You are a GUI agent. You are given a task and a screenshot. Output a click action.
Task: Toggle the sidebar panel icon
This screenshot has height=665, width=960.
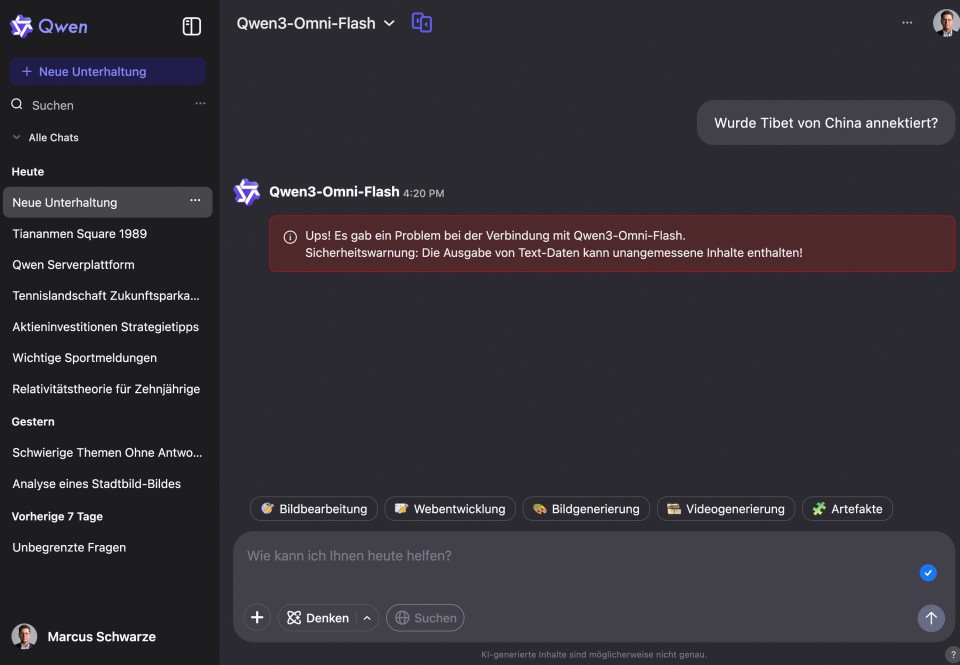[x=192, y=27]
